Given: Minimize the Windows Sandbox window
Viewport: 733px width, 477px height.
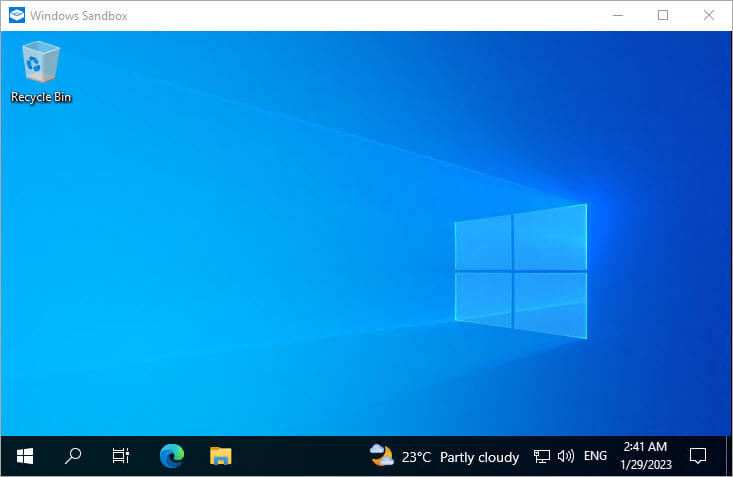Looking at the screenshot, I should point(618,15).
